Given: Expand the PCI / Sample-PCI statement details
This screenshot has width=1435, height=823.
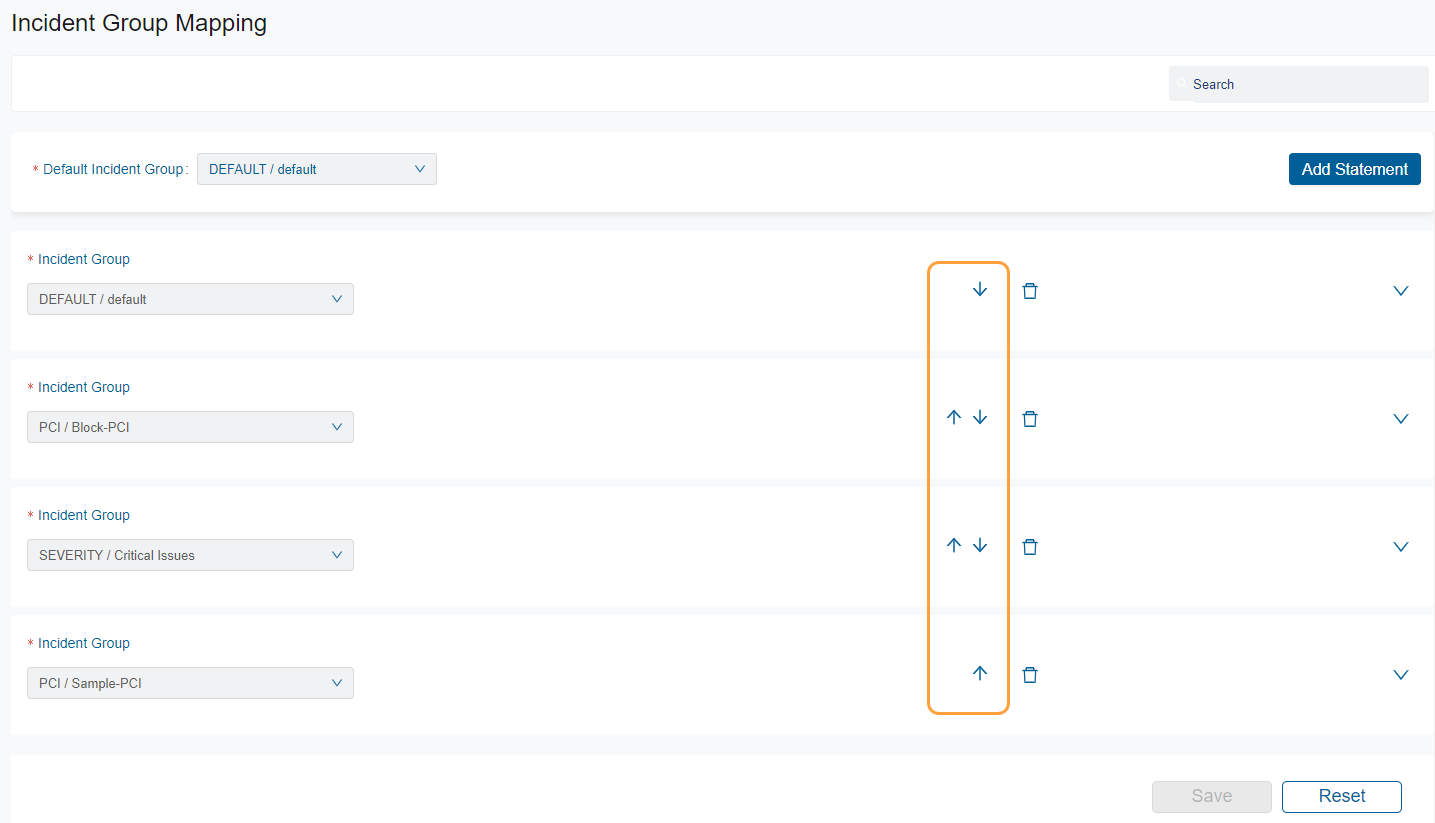Looking at the screenshot, I should [1400, 674].
